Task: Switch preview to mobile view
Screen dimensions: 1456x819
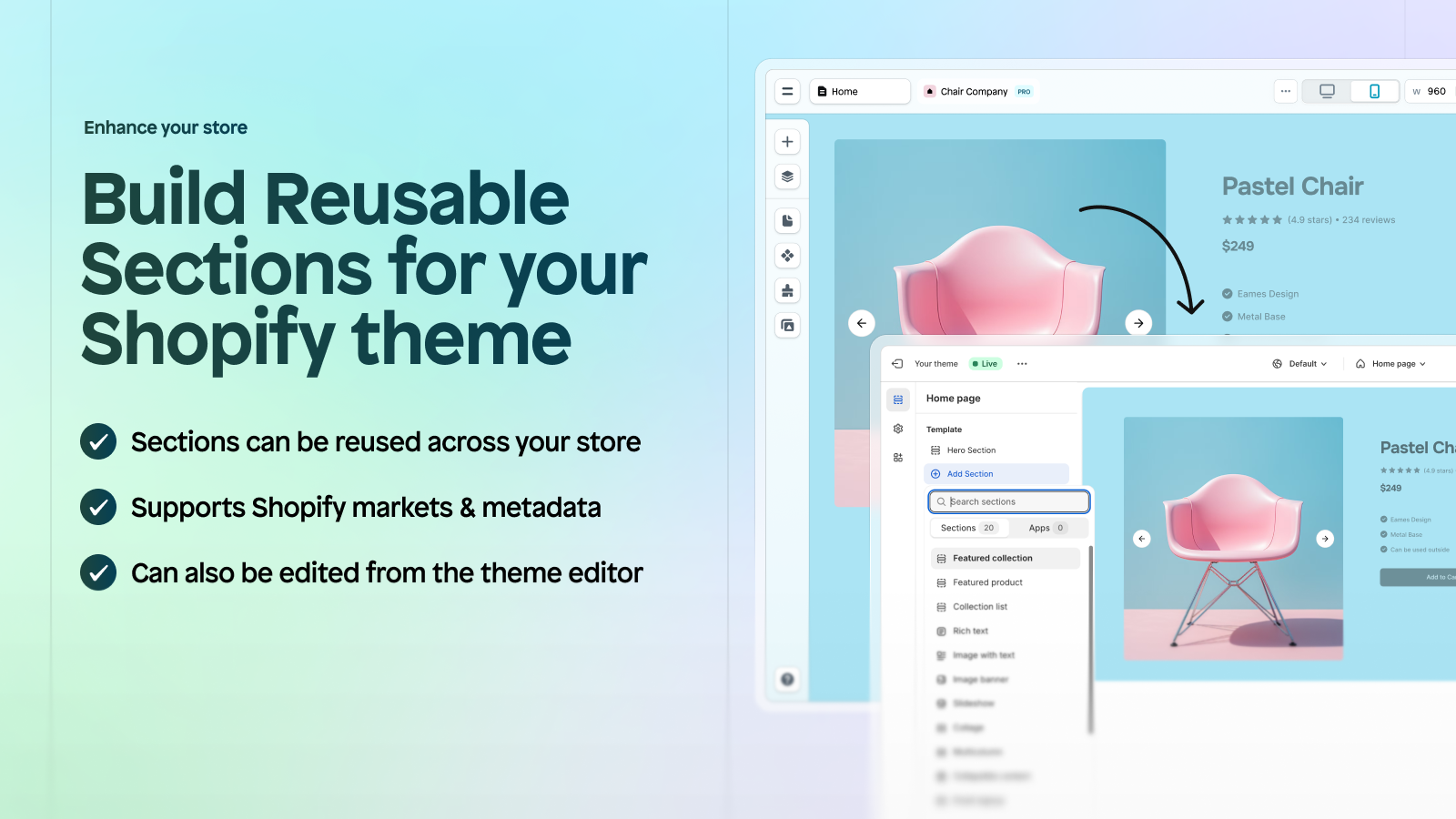Action: [x=1374, y=91]
